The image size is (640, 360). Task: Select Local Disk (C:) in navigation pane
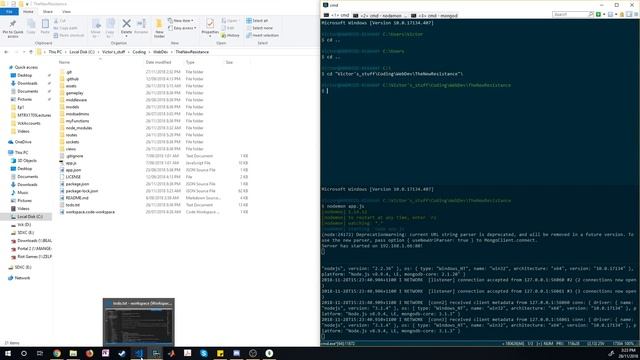pyautogui.click(x=29, y=217)
